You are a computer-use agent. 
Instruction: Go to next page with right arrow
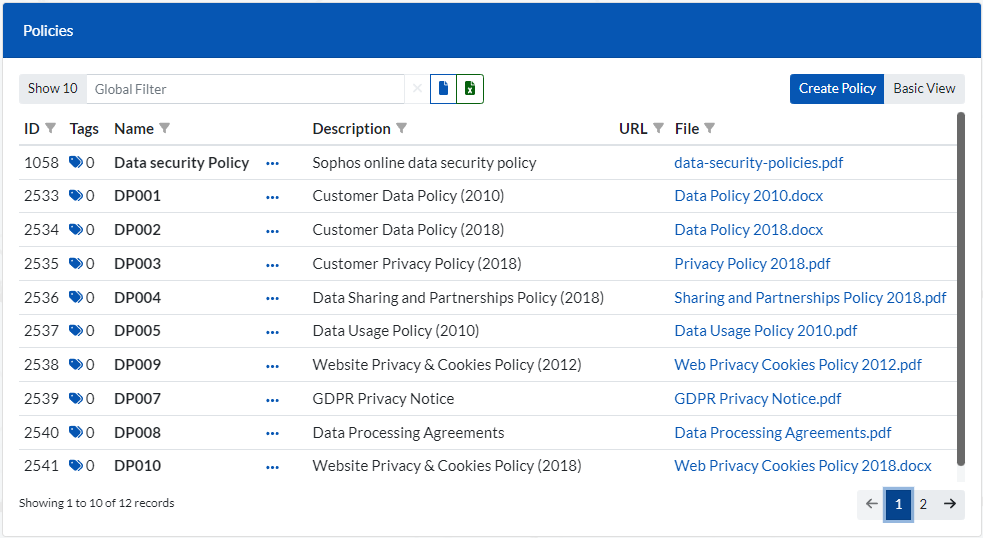(950, 504)
